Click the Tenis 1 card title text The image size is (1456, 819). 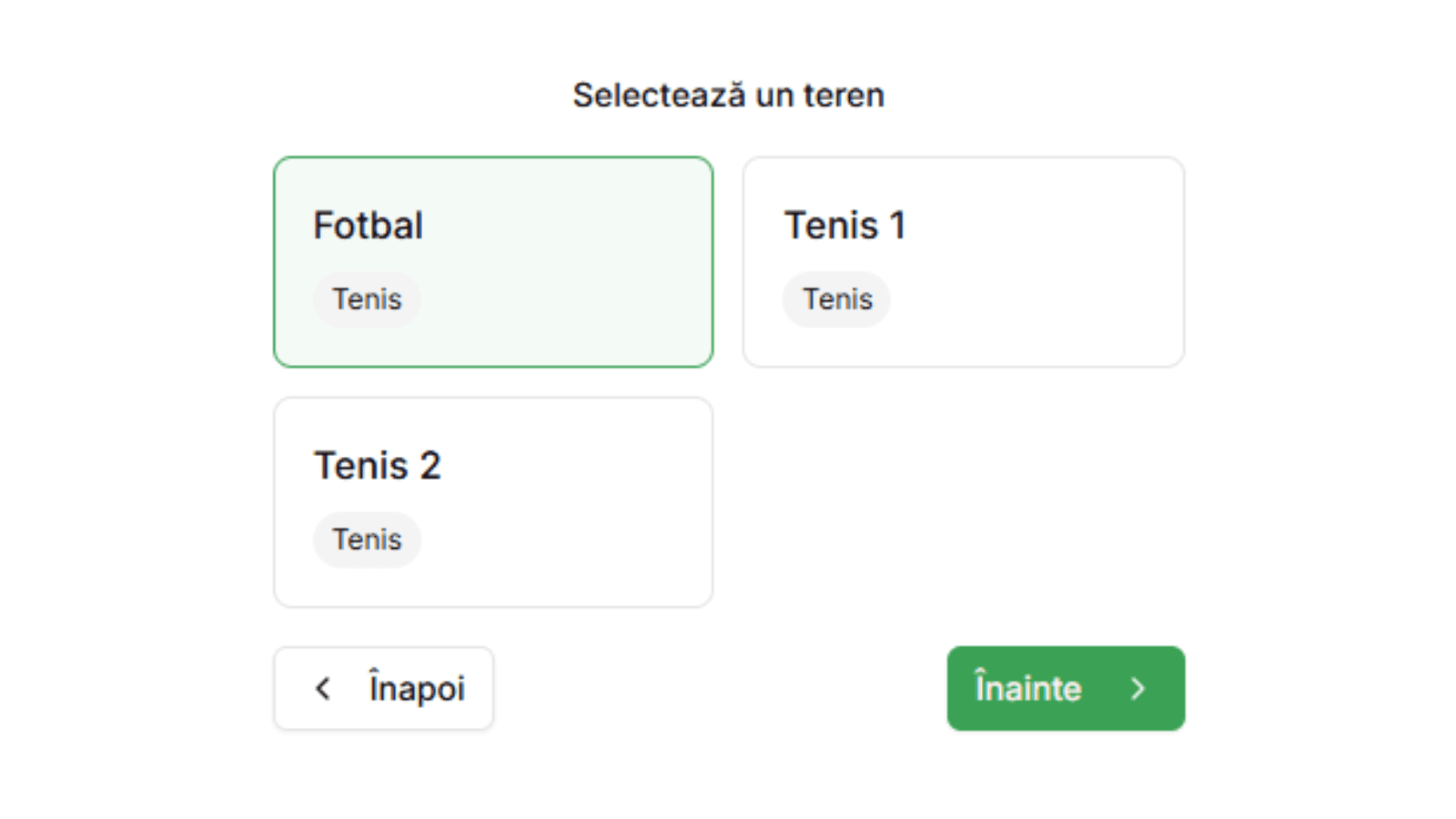845,226
